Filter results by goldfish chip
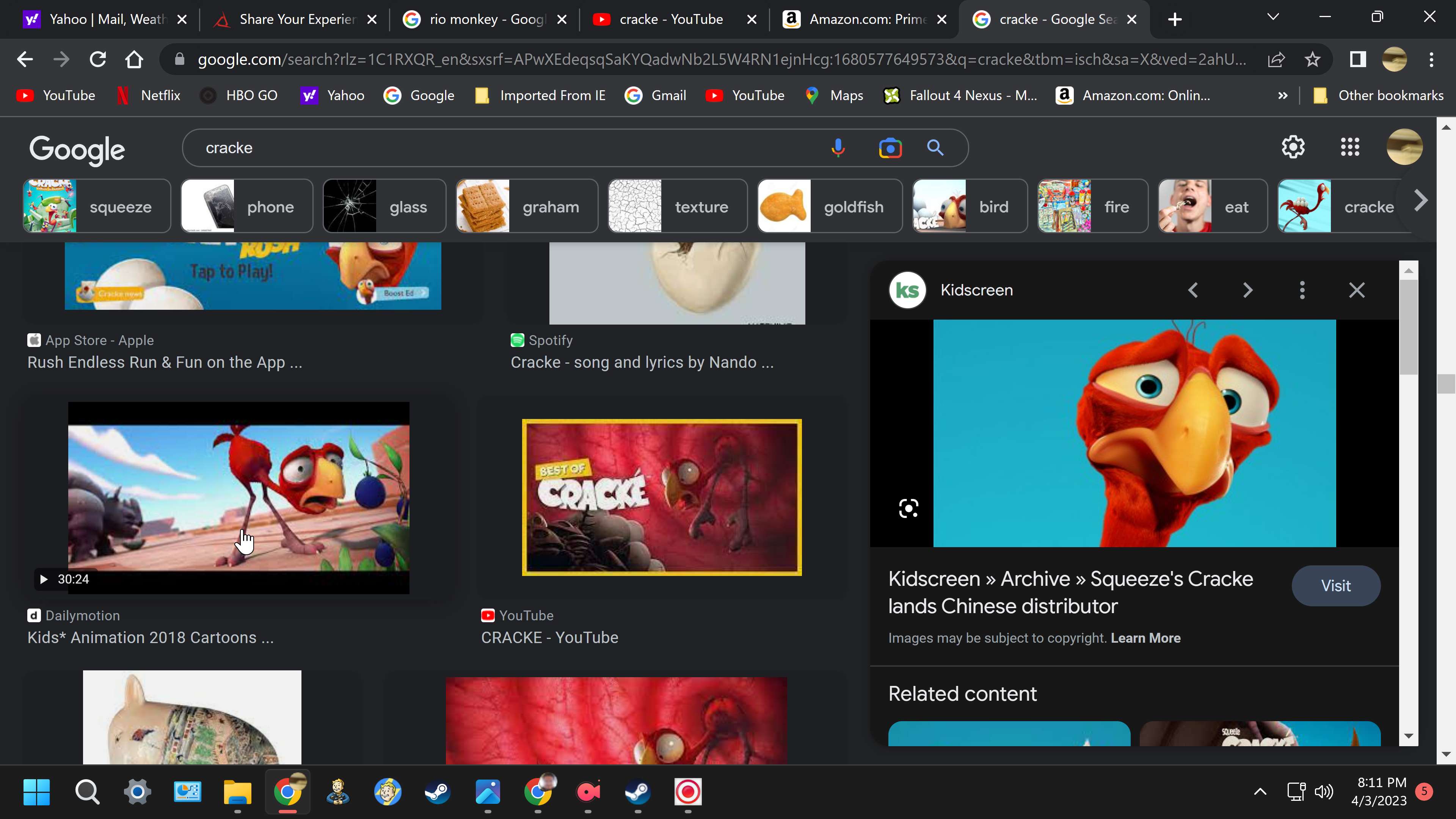Screen dimensions: 1456x819 830,206
